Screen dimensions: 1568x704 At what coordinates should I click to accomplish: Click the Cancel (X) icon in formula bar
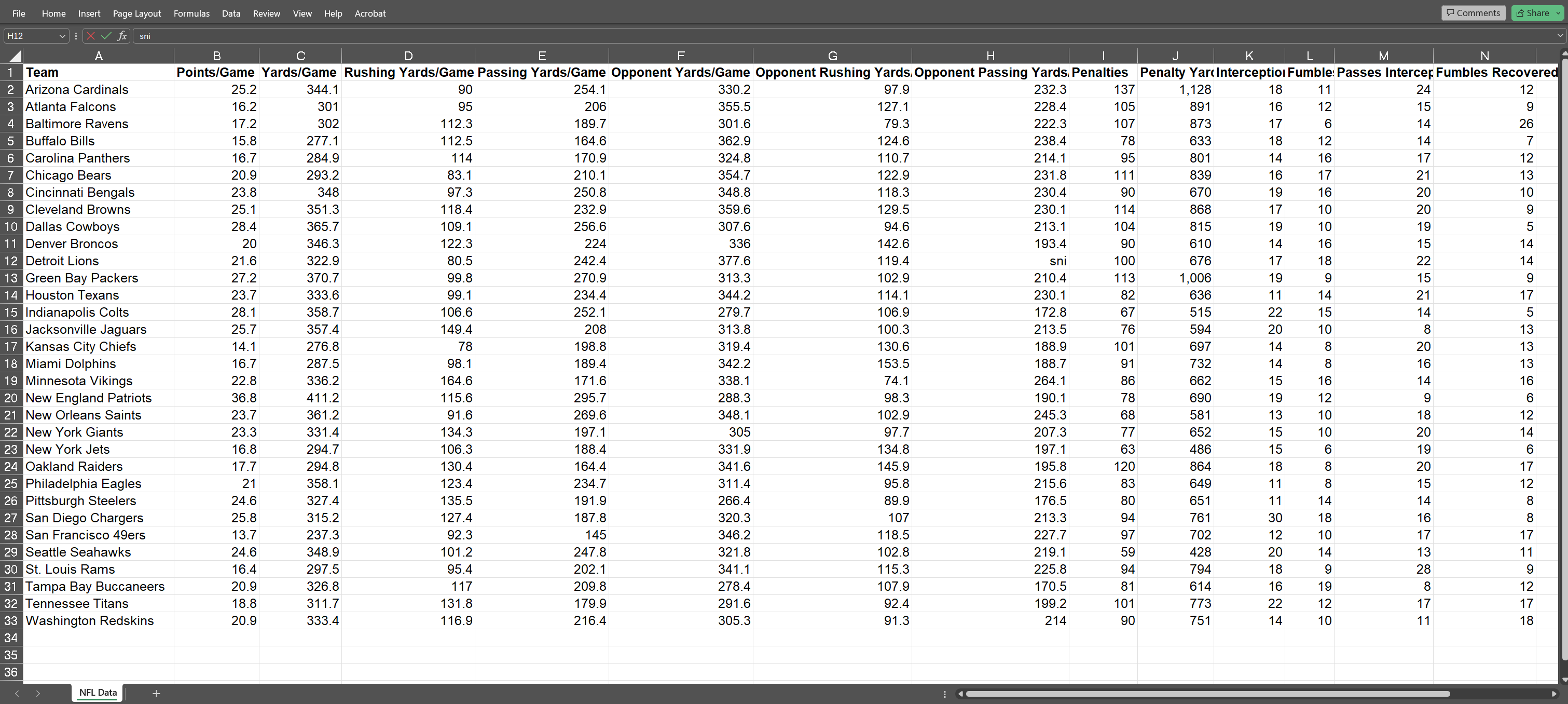pyautogui.click(x=90, y=35)
